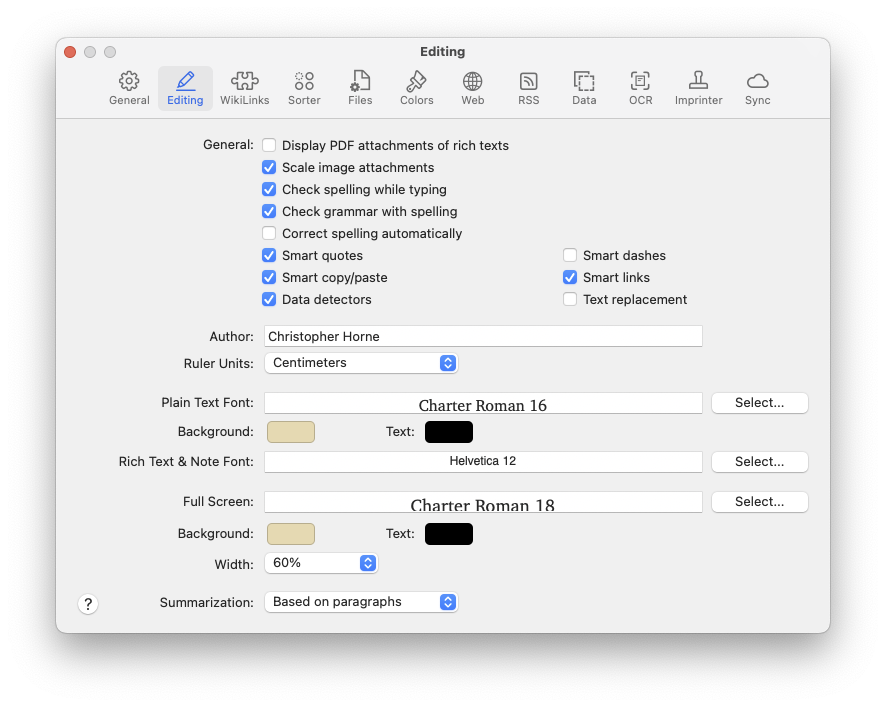The height and width of the screenshot is (707, 886).
Task: Disable Check grammar with spelling
Action: pyautogui.click(x=269, y=212)
